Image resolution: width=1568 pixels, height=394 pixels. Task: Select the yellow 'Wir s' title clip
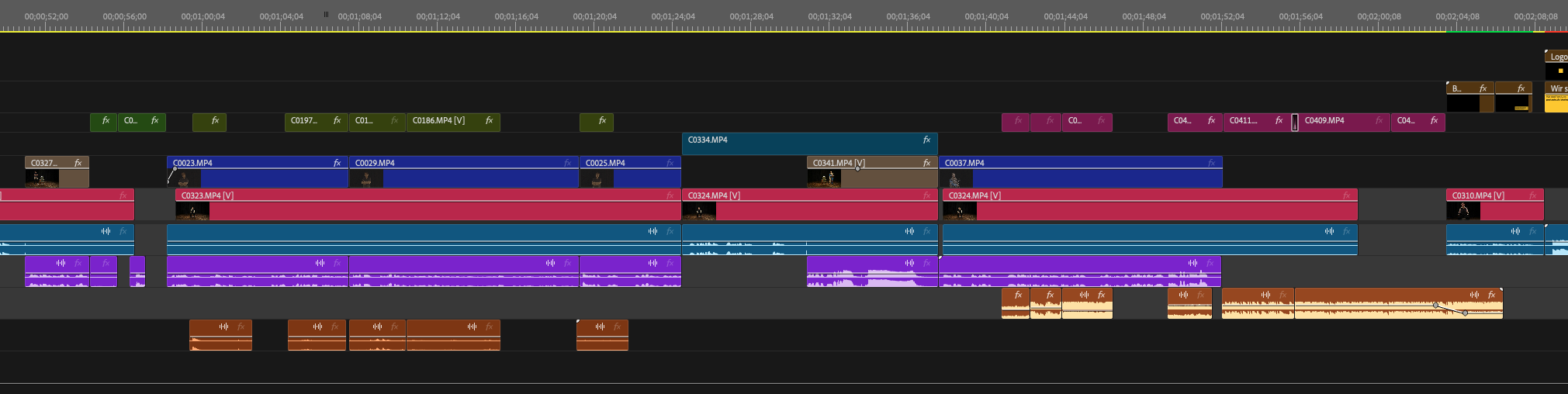1556,98
